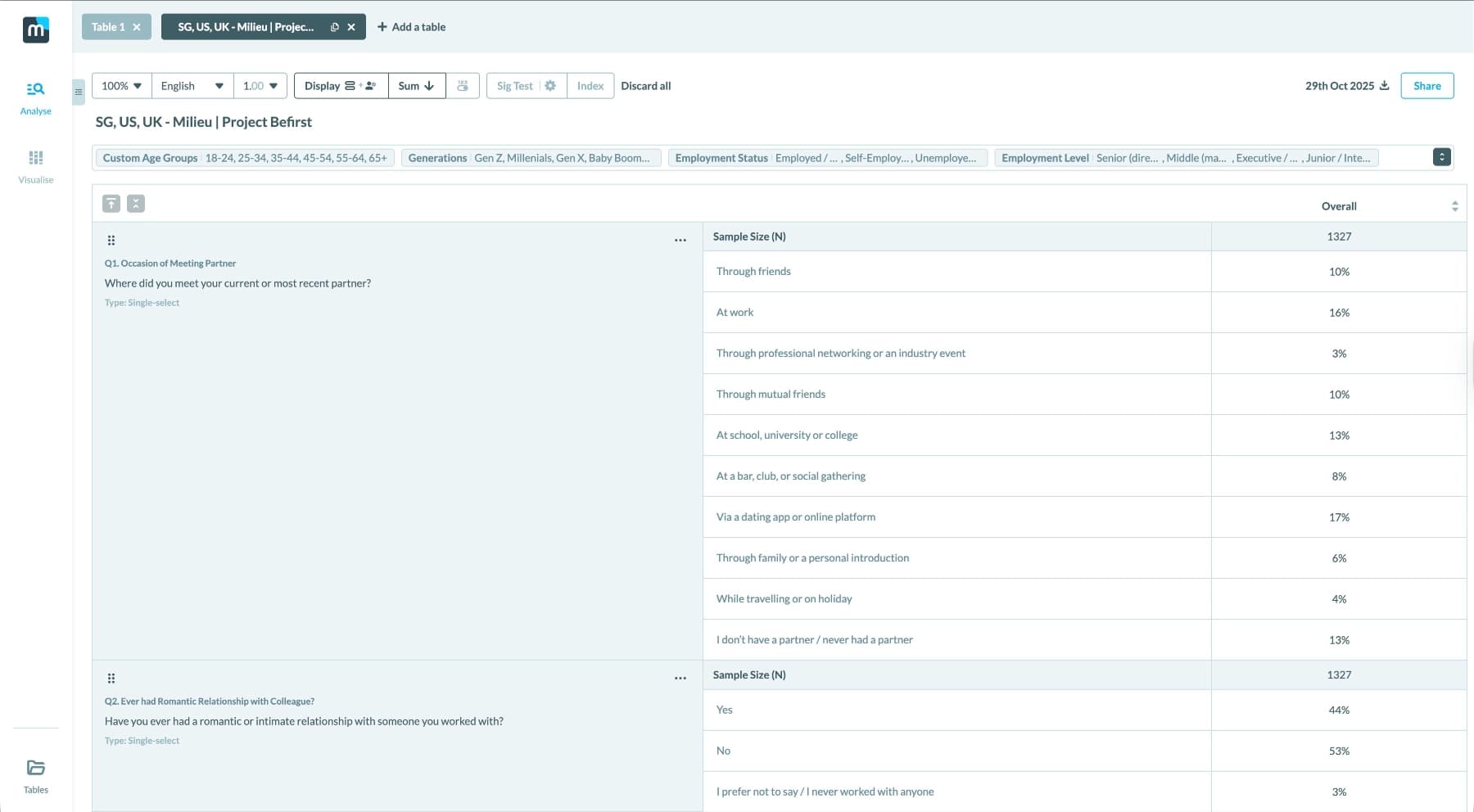Download the table using the export icon
The image size is (1474, 812).
tap(1384, 85)
